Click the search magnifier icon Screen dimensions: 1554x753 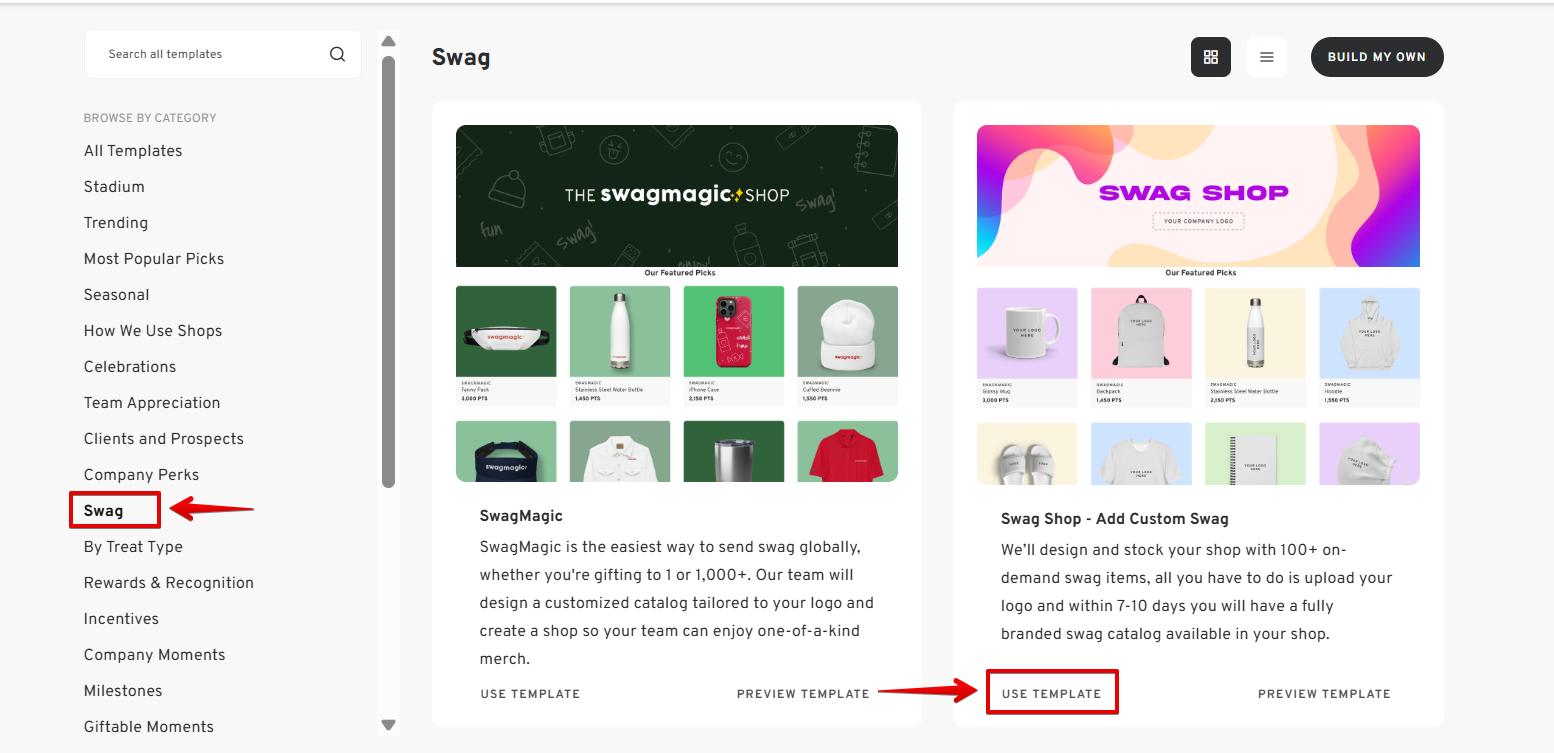click(x=337, y=54)
